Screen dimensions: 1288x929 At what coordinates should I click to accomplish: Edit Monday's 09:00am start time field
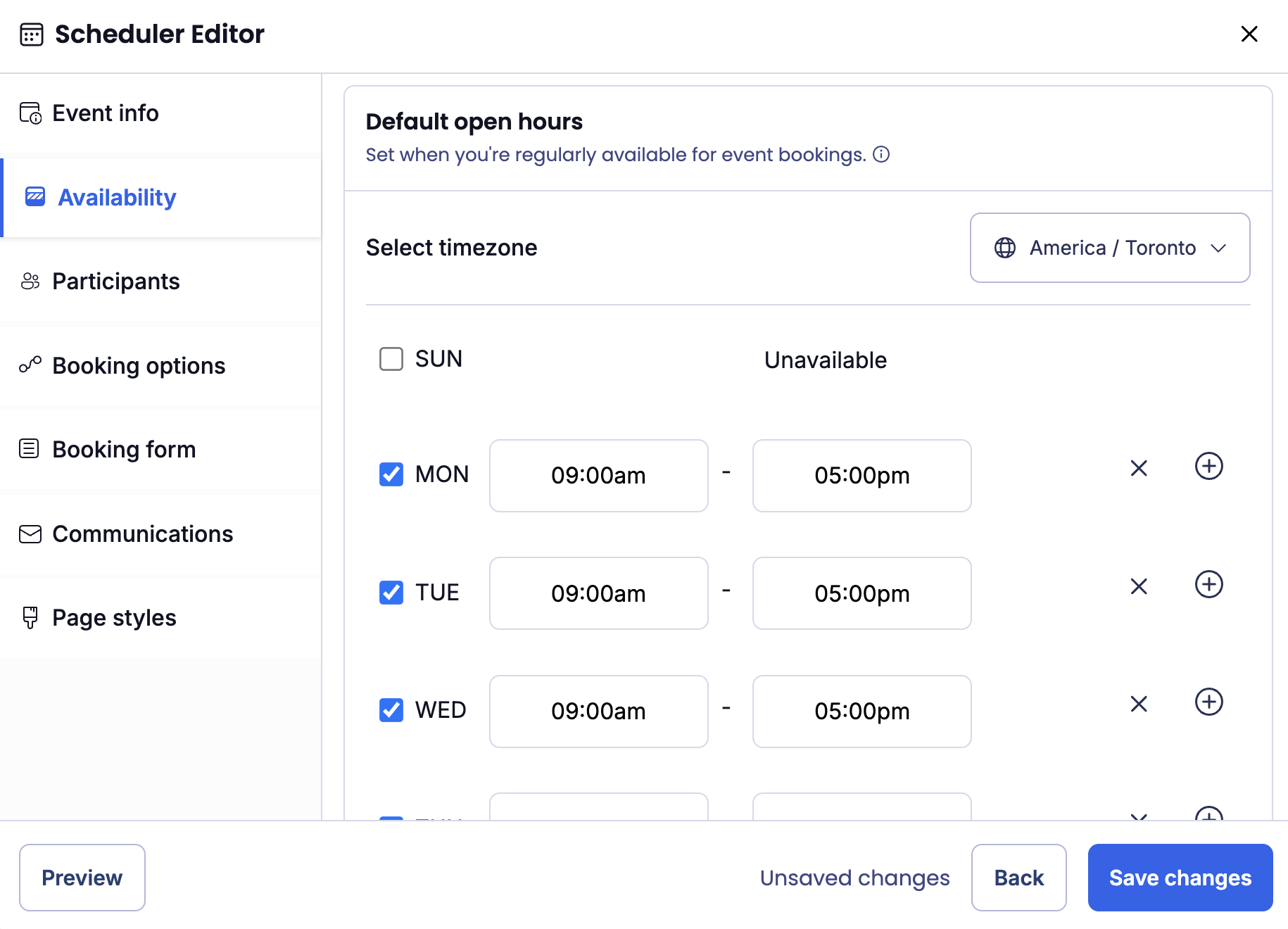(x=598, y=476)
